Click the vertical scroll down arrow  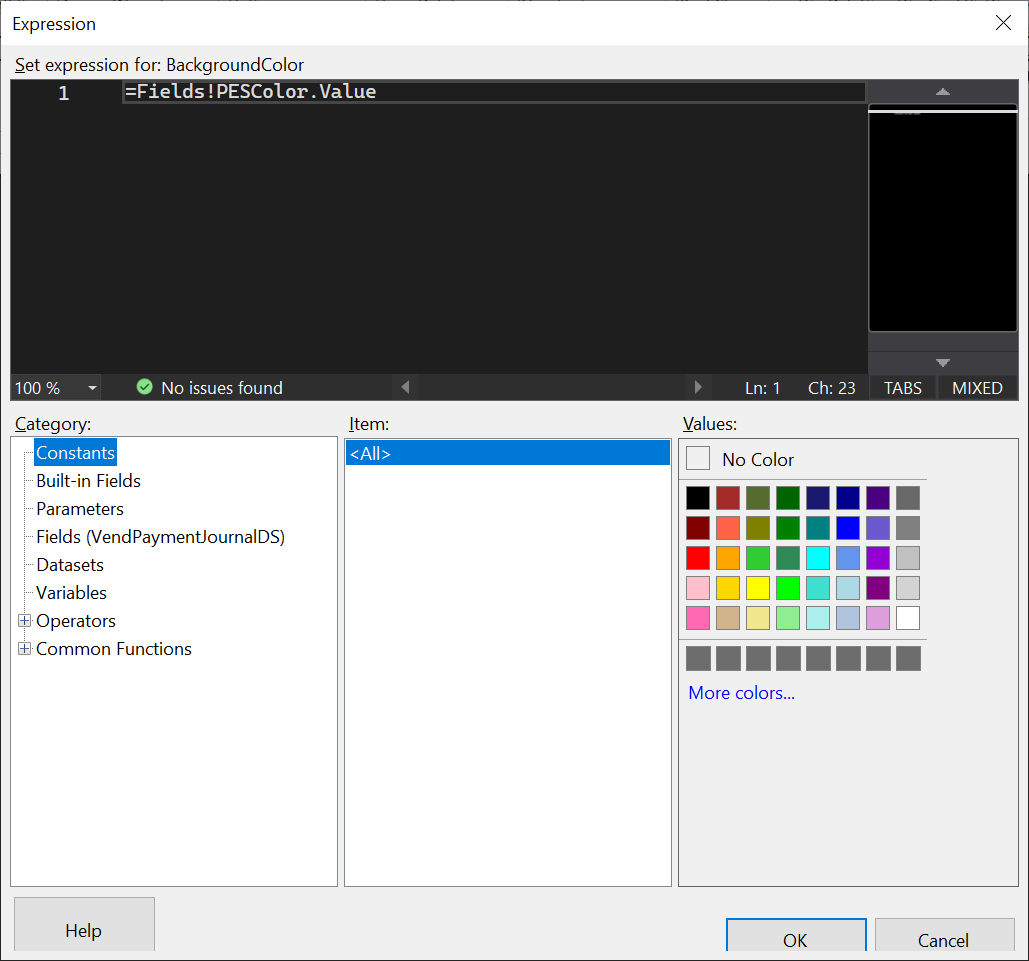point(943,362)
